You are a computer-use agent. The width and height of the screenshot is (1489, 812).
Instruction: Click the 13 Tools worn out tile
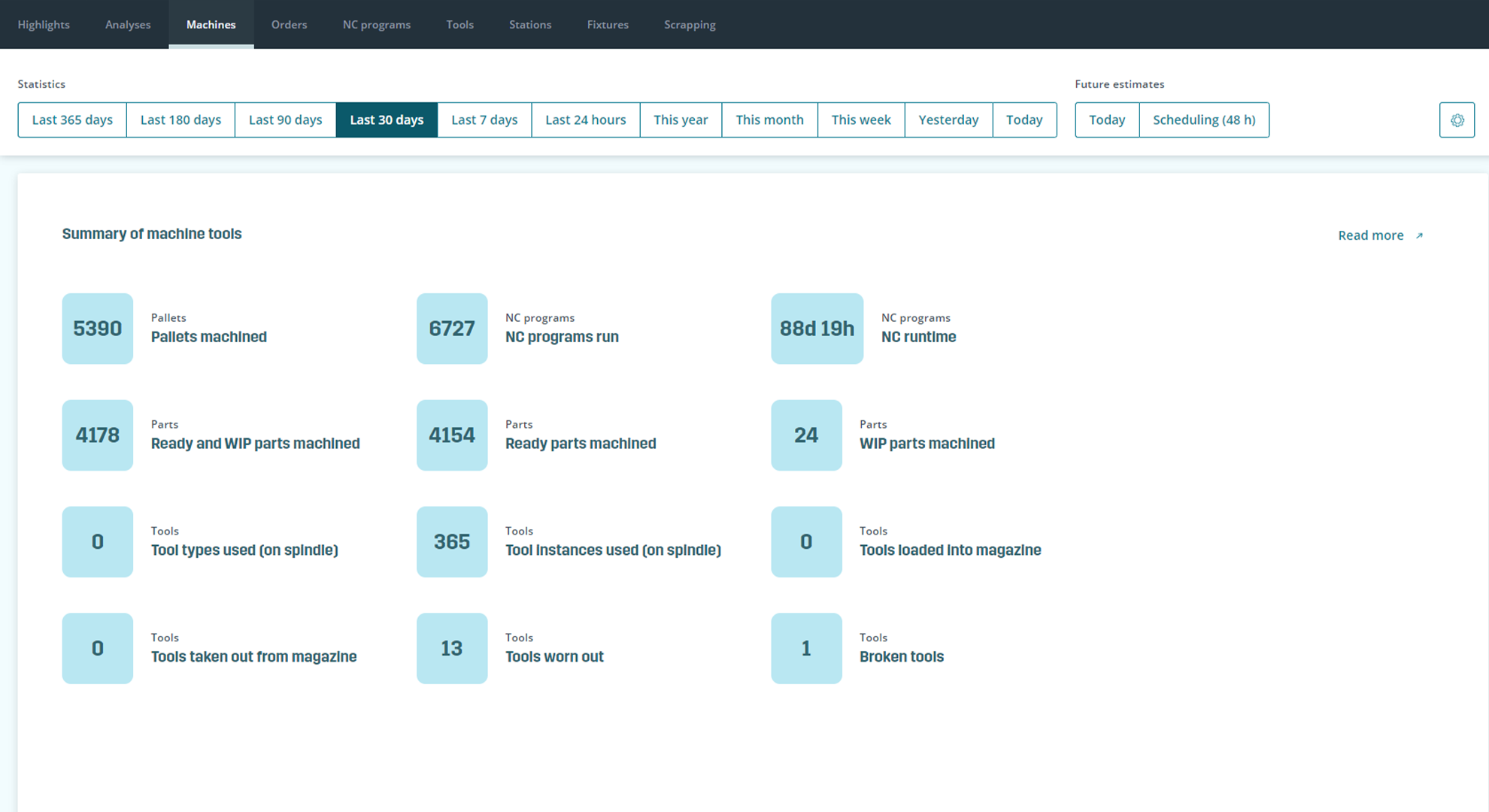(452, 648)
